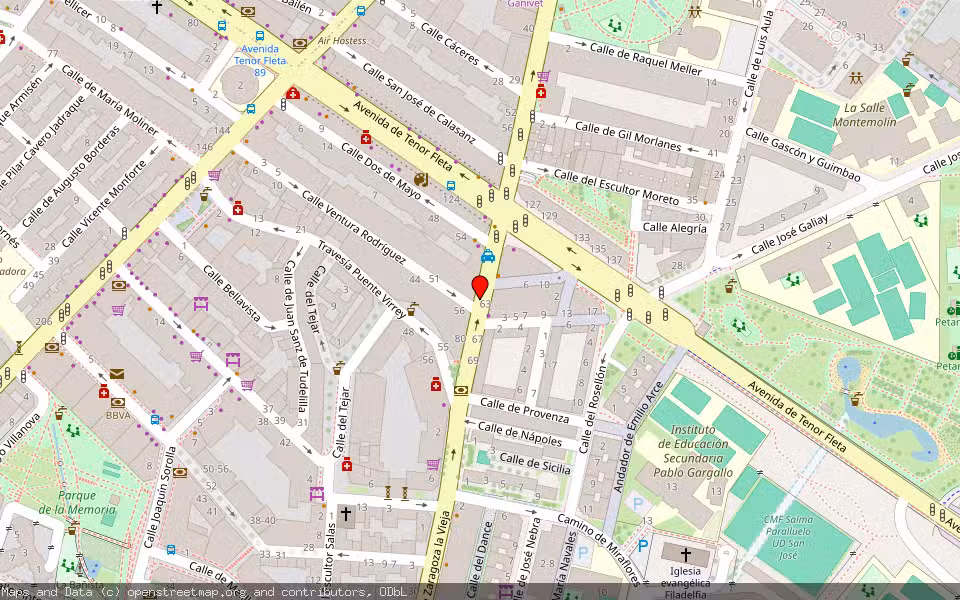Image resolution: width=960 pixels, height=600 pixels.
Task: Click the marketplace stall icon on Calle Bellavista
Action: 200,304
